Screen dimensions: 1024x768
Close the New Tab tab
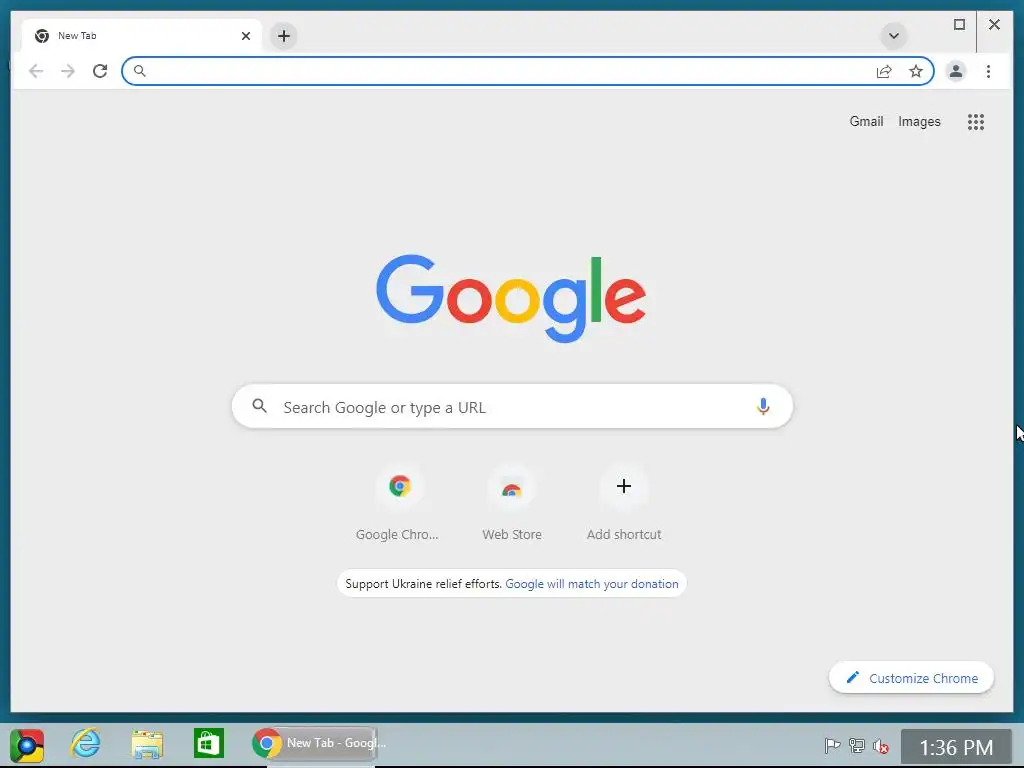246,36
